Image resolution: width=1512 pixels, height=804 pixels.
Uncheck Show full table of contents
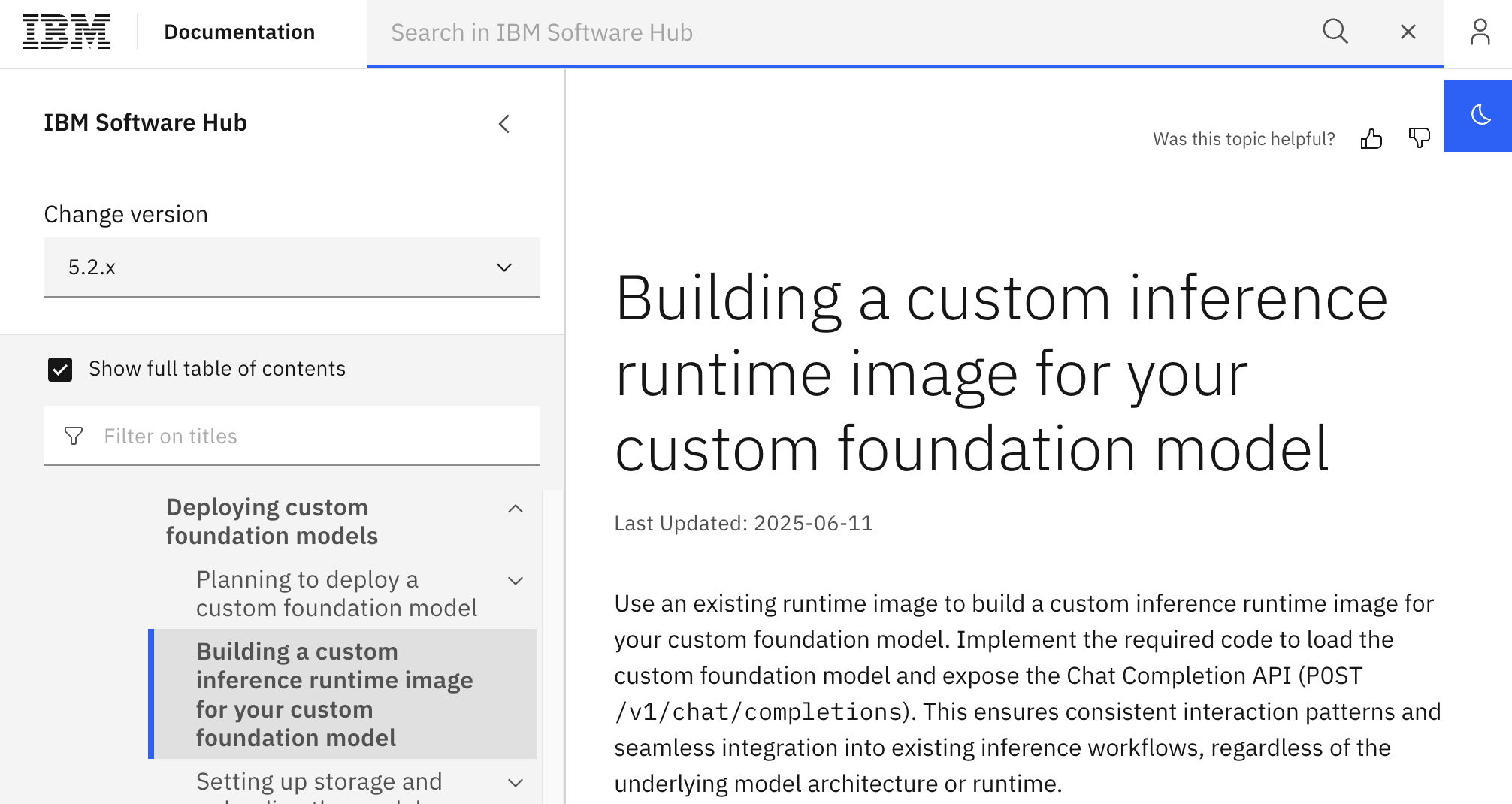click(x=60, y=370)
